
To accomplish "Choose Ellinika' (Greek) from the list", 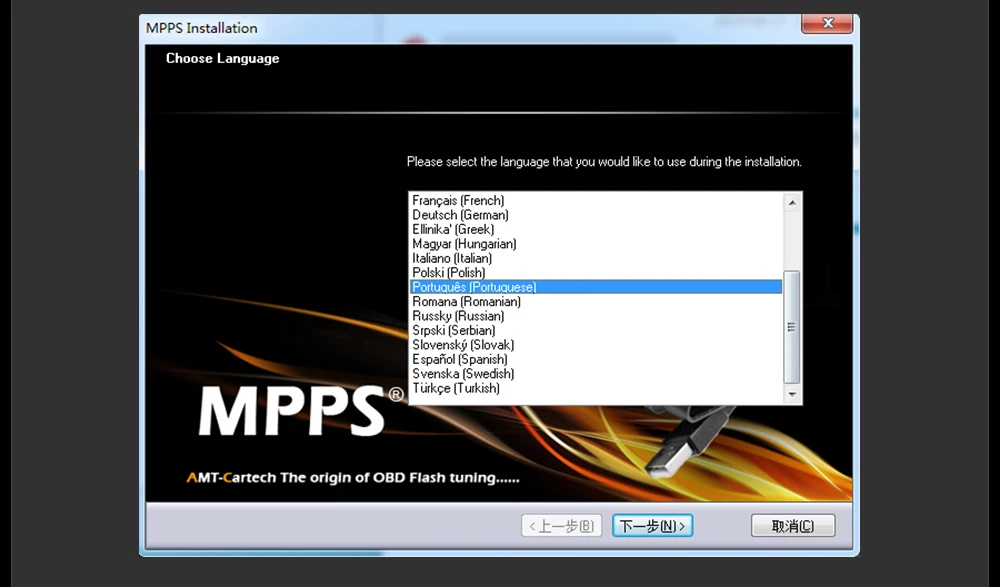I will coord(596,229).
